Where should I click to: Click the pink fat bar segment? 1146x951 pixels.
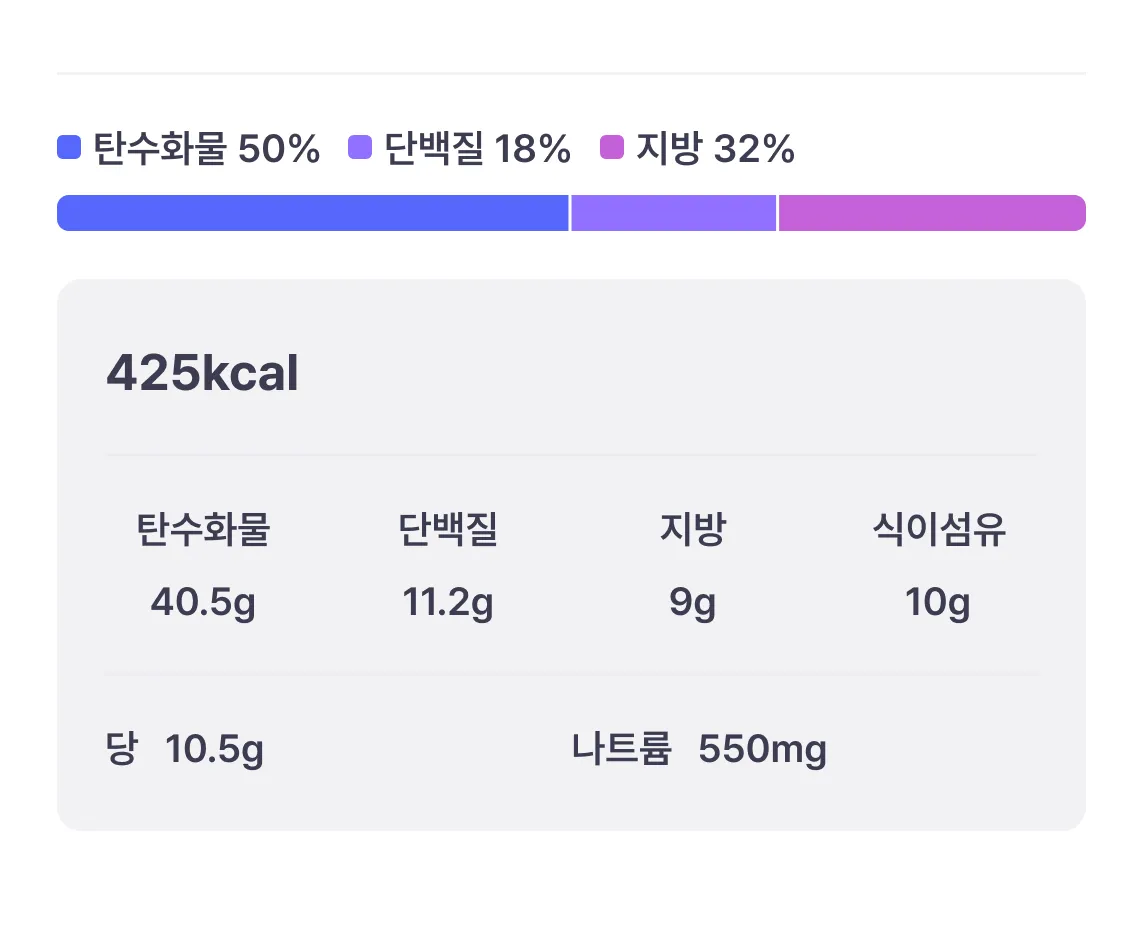tap(931, 213)
